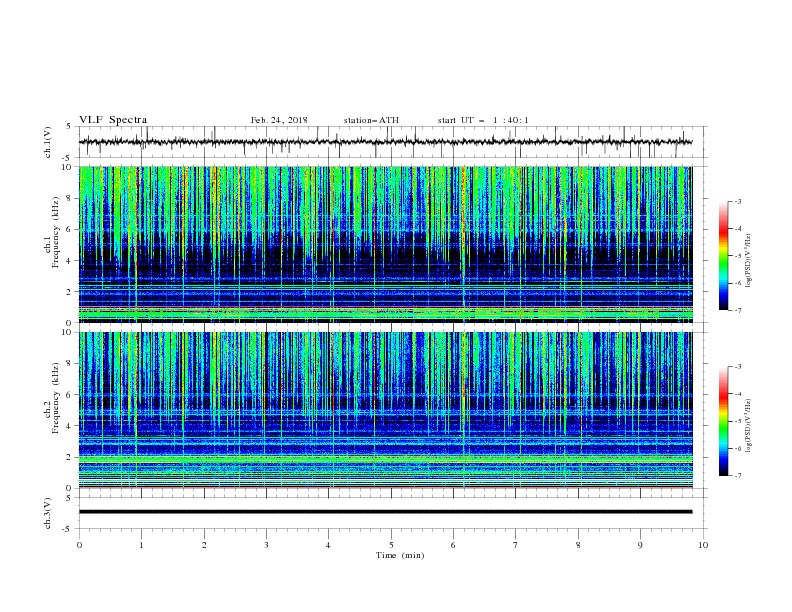This screenshot has height=612, width=792.
Task: Click time axis tick label '5'
Action: pos(391,545)
